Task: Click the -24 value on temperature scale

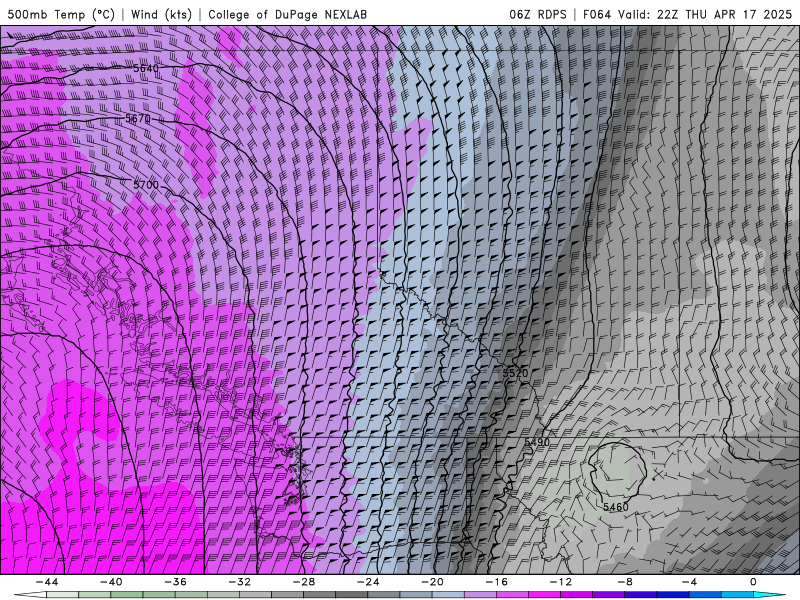Action: [x=368, y=582]
